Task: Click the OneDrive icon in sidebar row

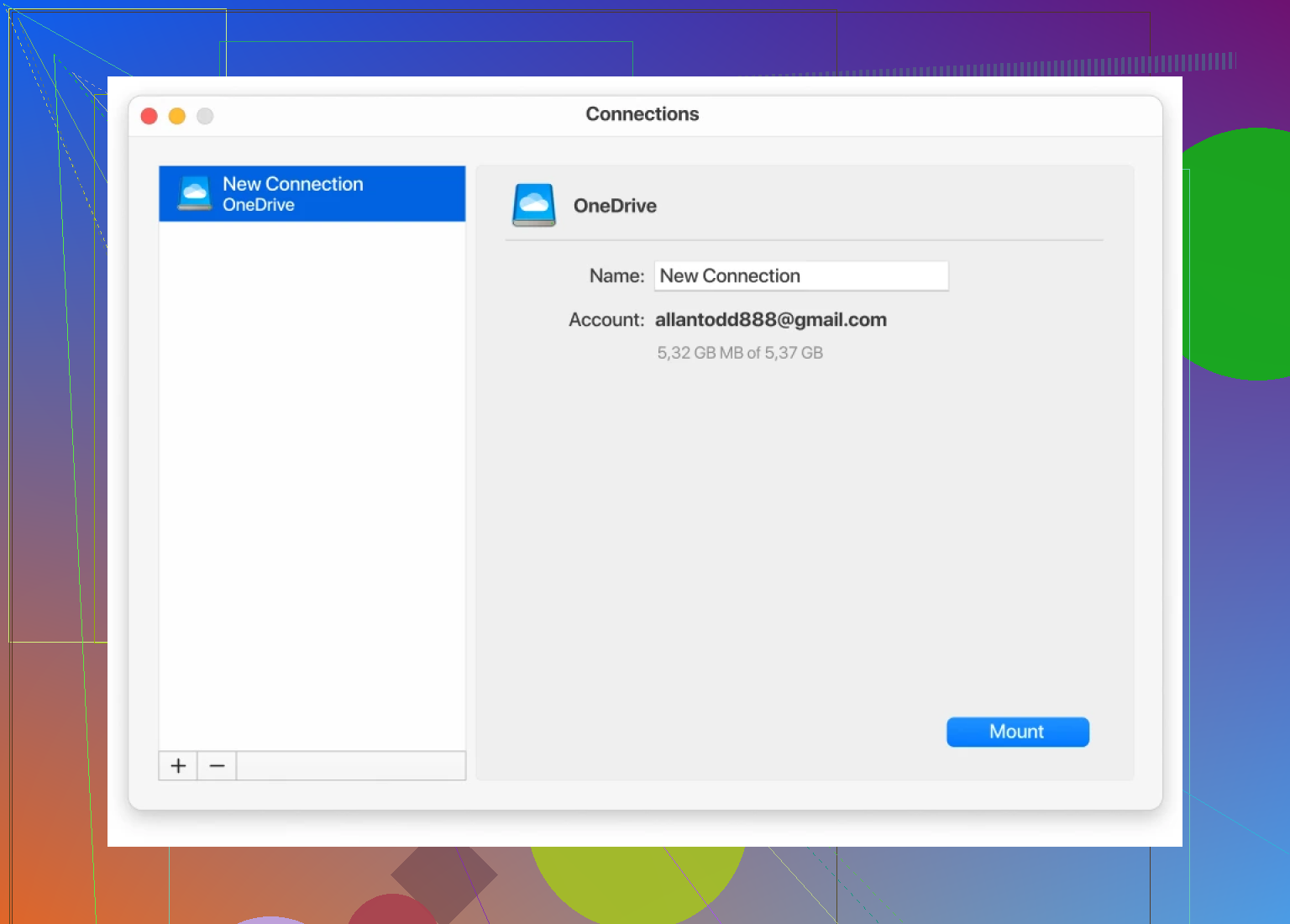Action: pyautogui.click(x=195, y=193)
